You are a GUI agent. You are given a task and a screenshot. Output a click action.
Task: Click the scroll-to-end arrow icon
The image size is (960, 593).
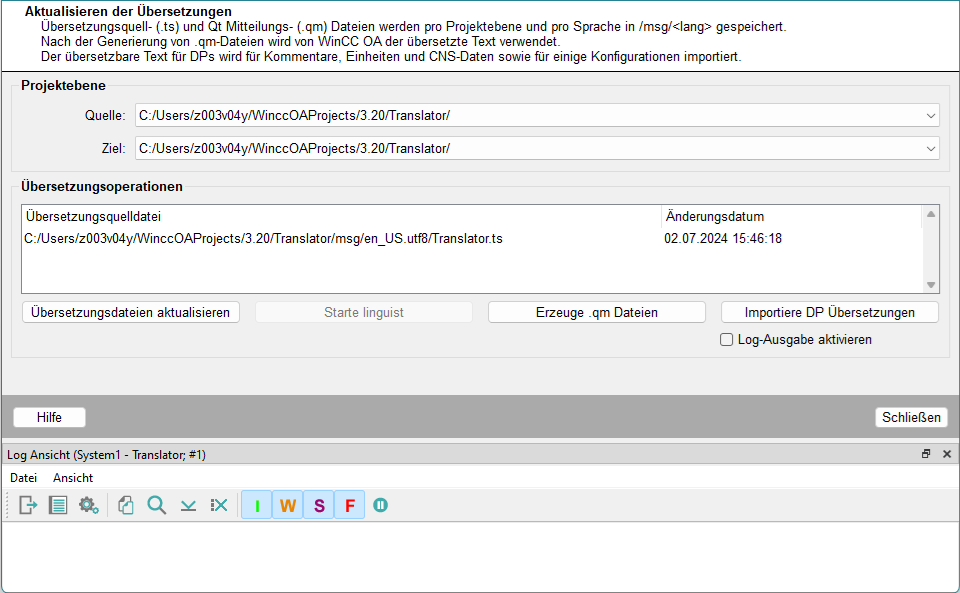pyautogui.click(x=188, y=505)
